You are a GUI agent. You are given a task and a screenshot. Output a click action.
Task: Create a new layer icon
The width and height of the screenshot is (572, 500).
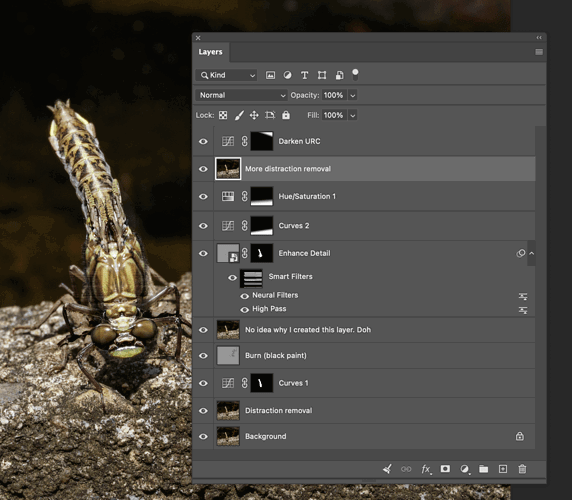[x=503, y=469]
